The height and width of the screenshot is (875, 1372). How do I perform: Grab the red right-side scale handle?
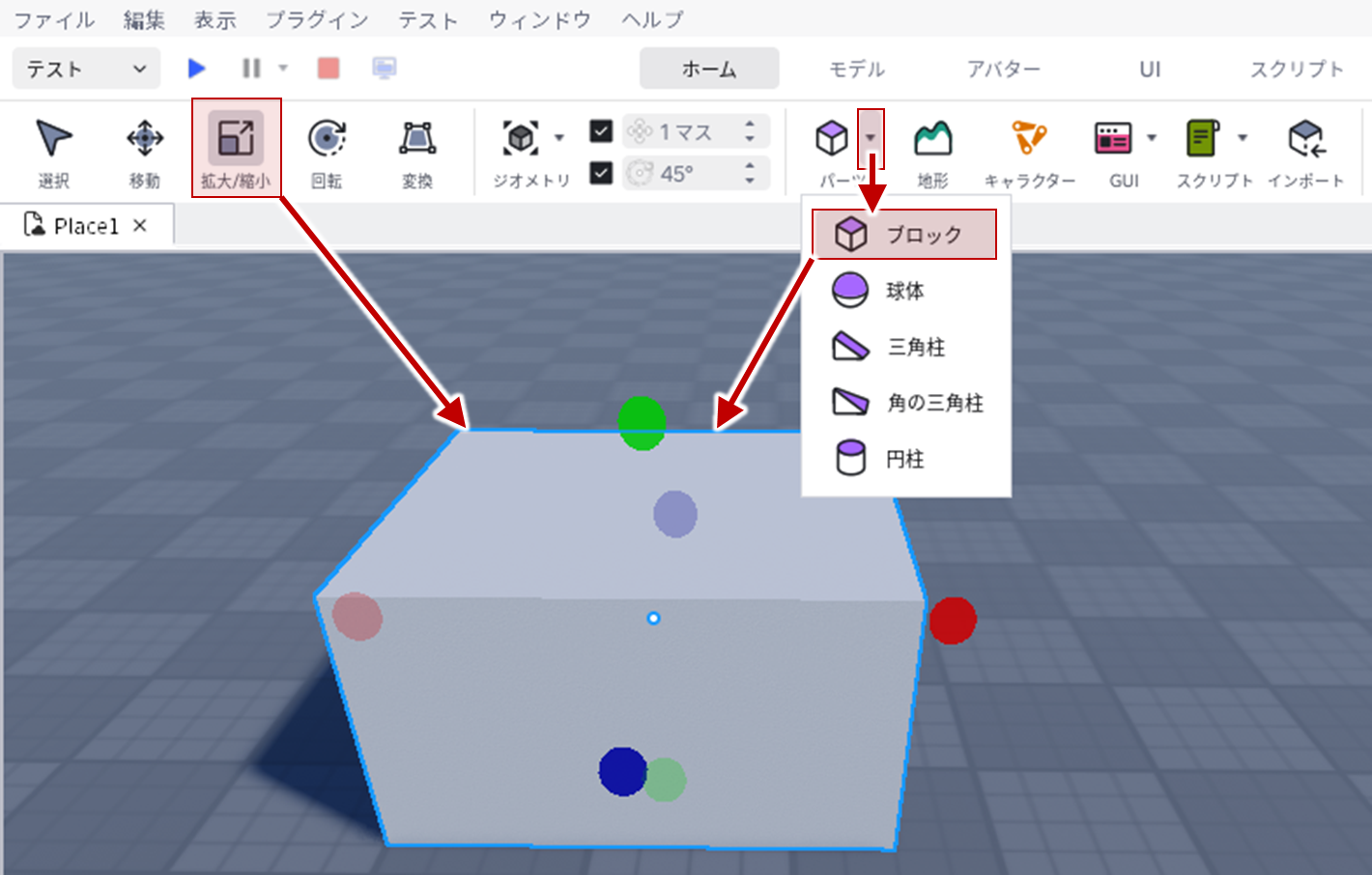click(x=953, y=620)
